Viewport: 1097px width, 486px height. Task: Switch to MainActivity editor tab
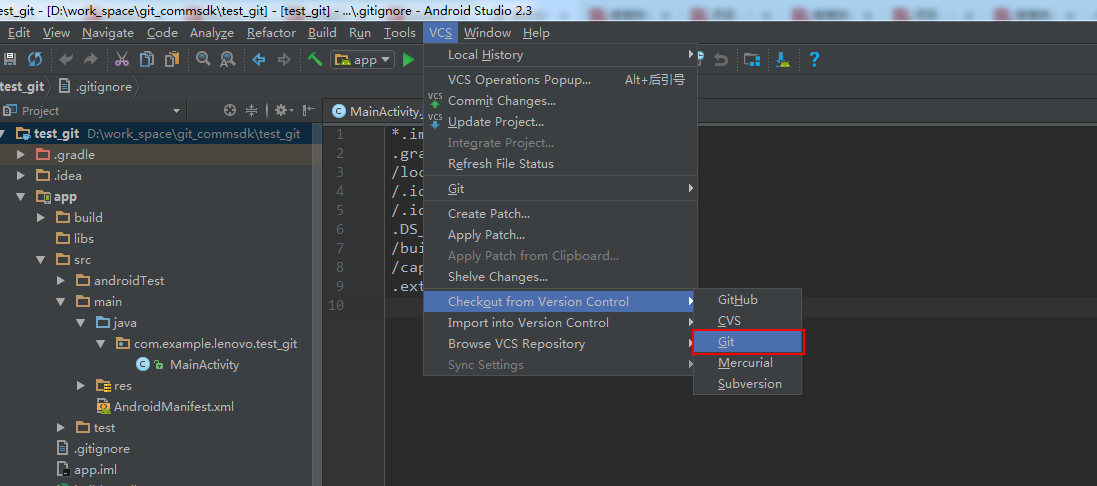[x=378, y=110]
